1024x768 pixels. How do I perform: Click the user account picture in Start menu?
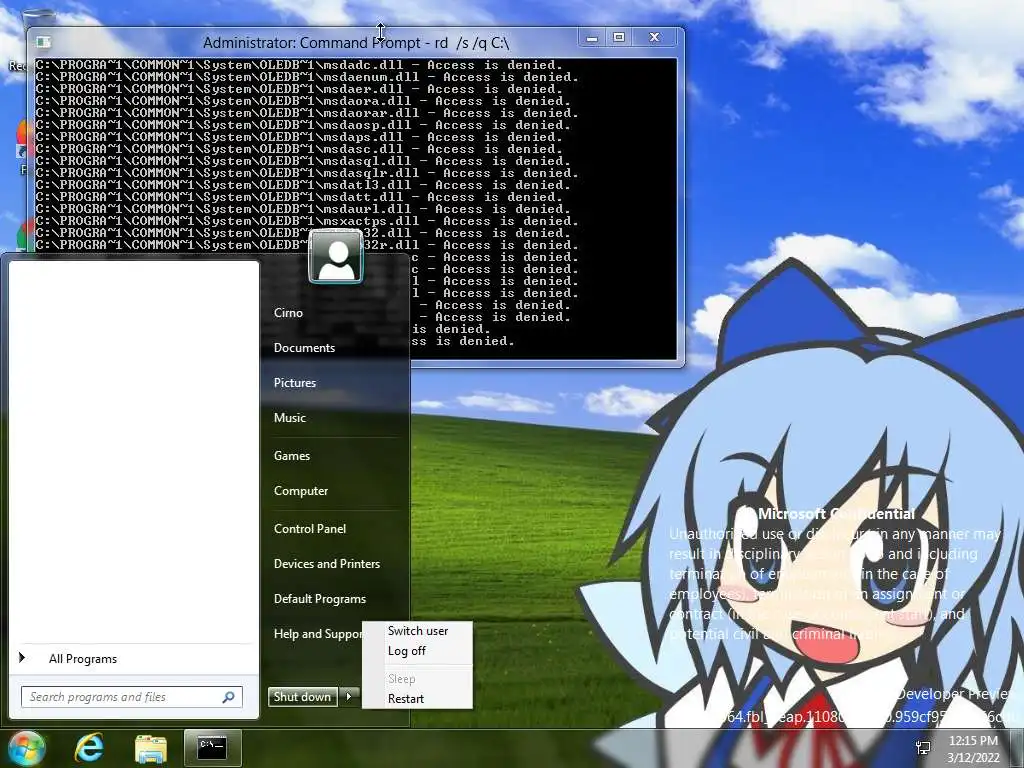(x=336, y=257)
